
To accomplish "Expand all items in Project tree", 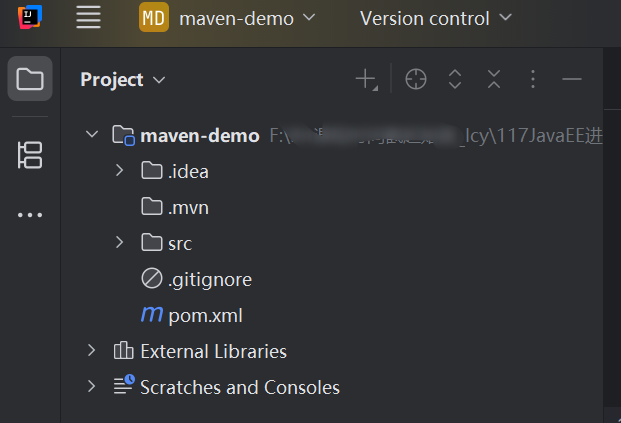I will pos(455,79).
